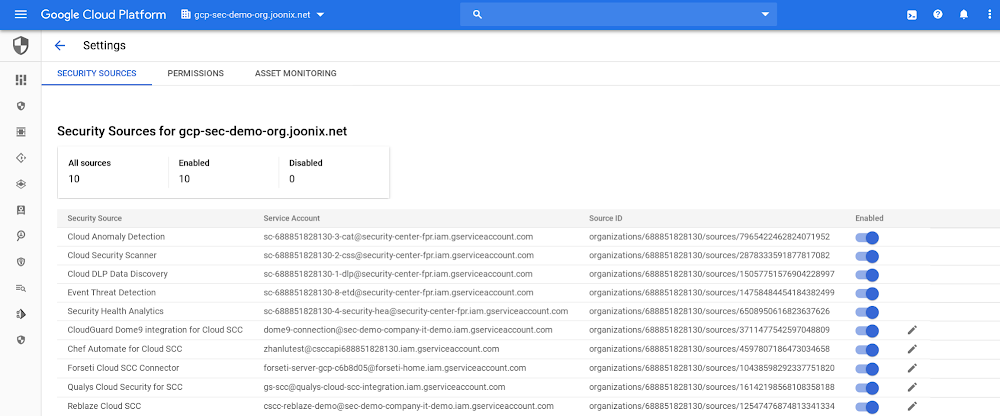Go back using the Settings arrow
The width and height of the screenshot is (1000, 416).
[x=60, y=45]
